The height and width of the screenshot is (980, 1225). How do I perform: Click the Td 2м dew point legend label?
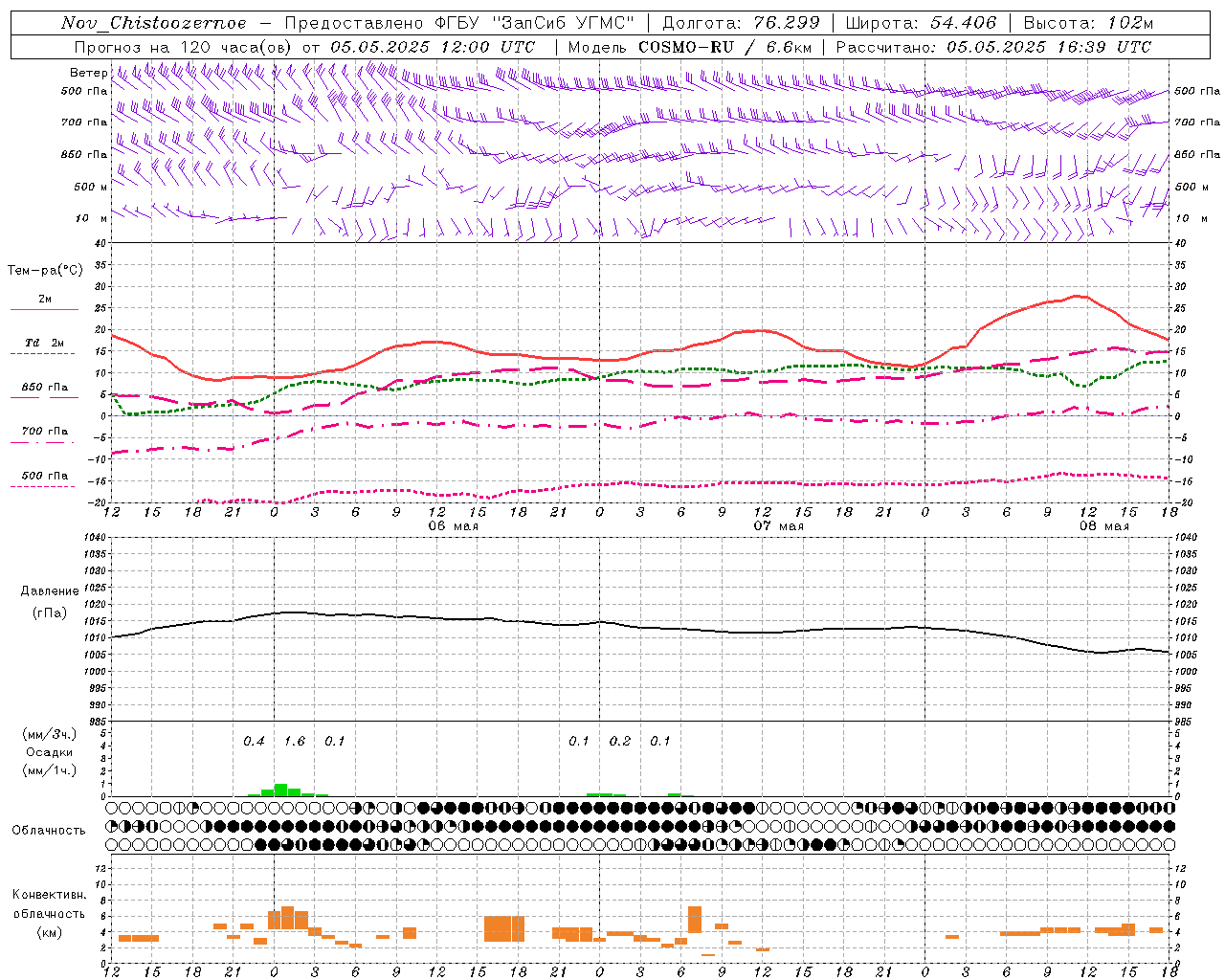[x=45, y=343]
